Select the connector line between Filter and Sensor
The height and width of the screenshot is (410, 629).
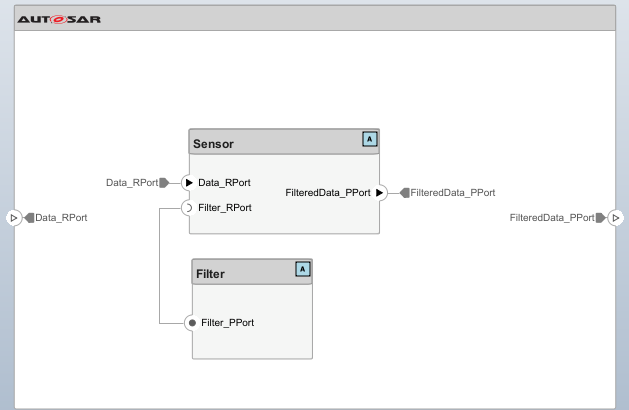(x=160, y=266)
